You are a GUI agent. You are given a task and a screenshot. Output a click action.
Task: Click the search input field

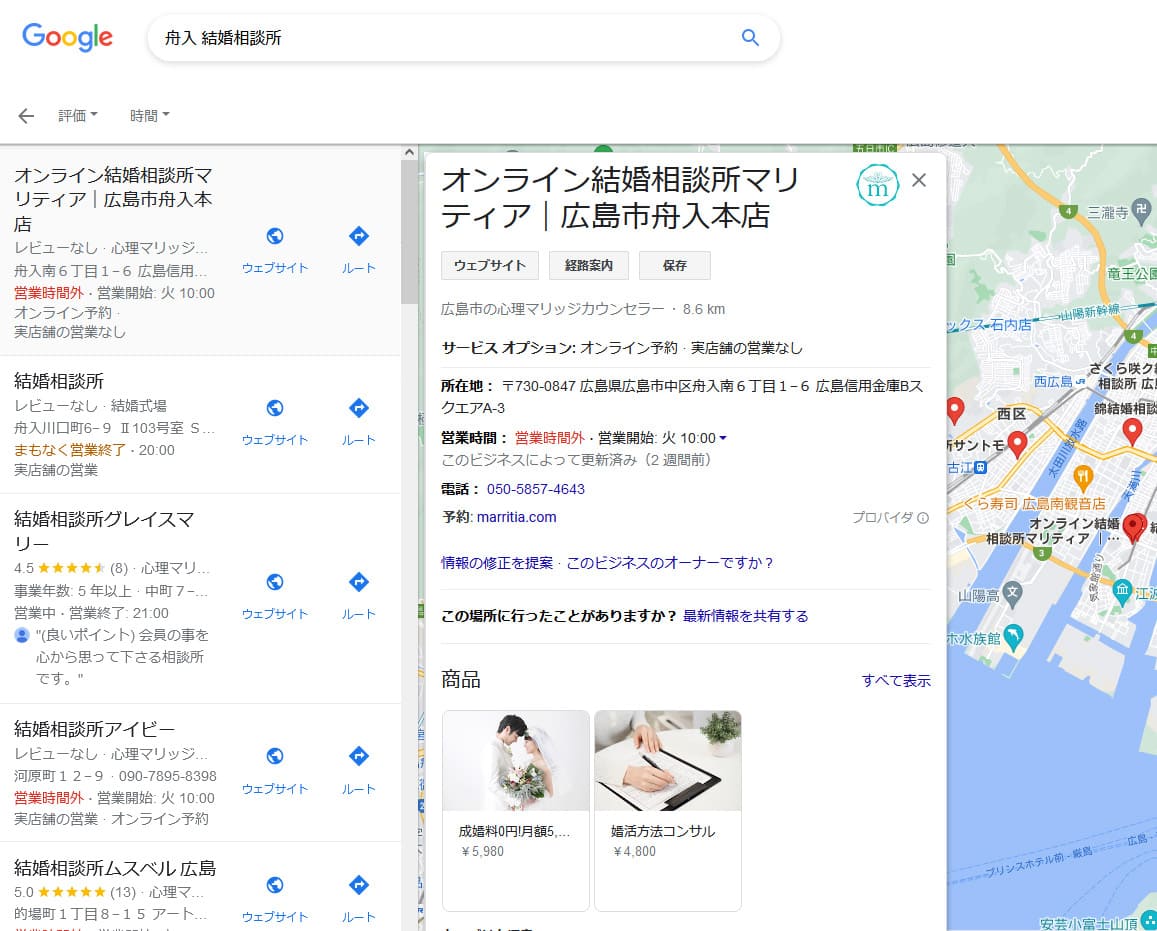(x=443, y=38)
